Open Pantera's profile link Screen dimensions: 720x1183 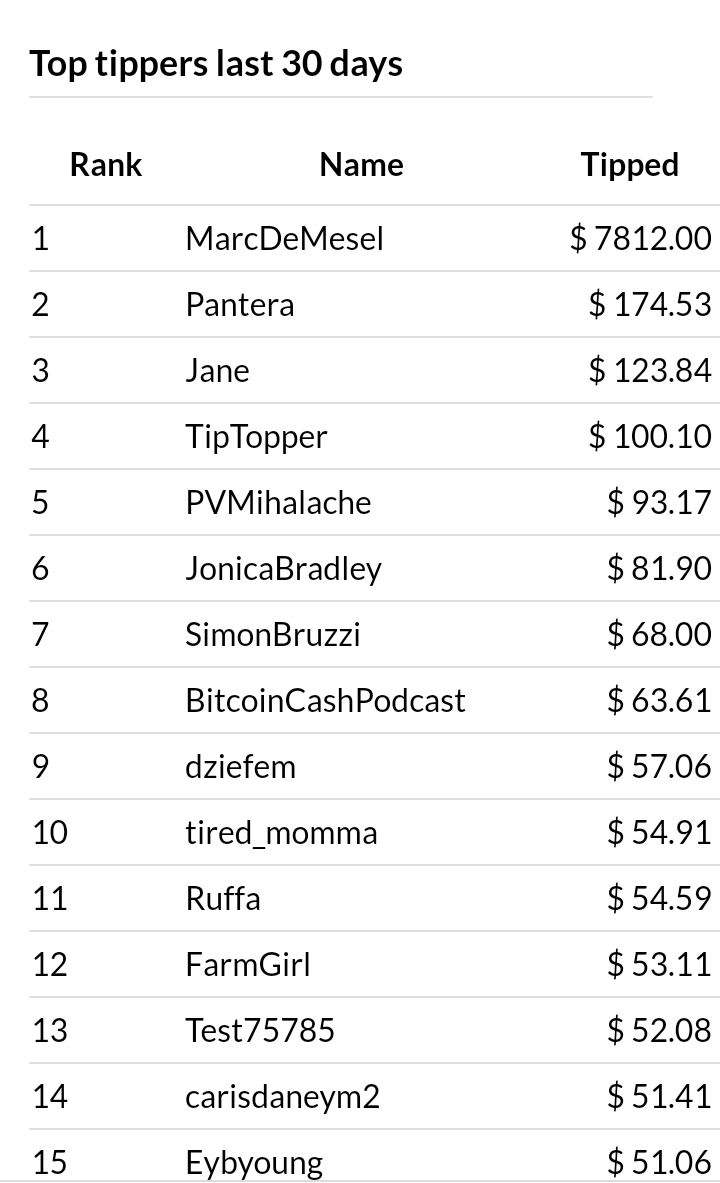(x=240, y=305)
